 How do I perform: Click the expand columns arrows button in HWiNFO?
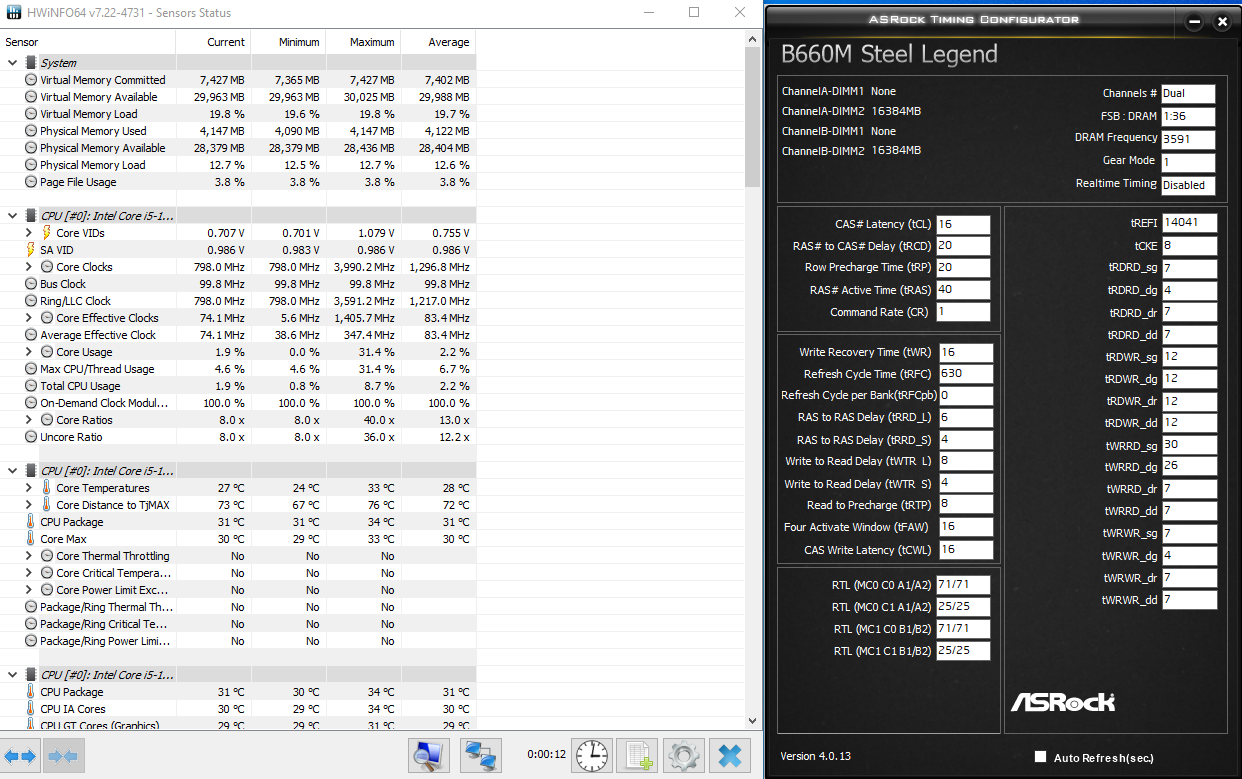21,756
